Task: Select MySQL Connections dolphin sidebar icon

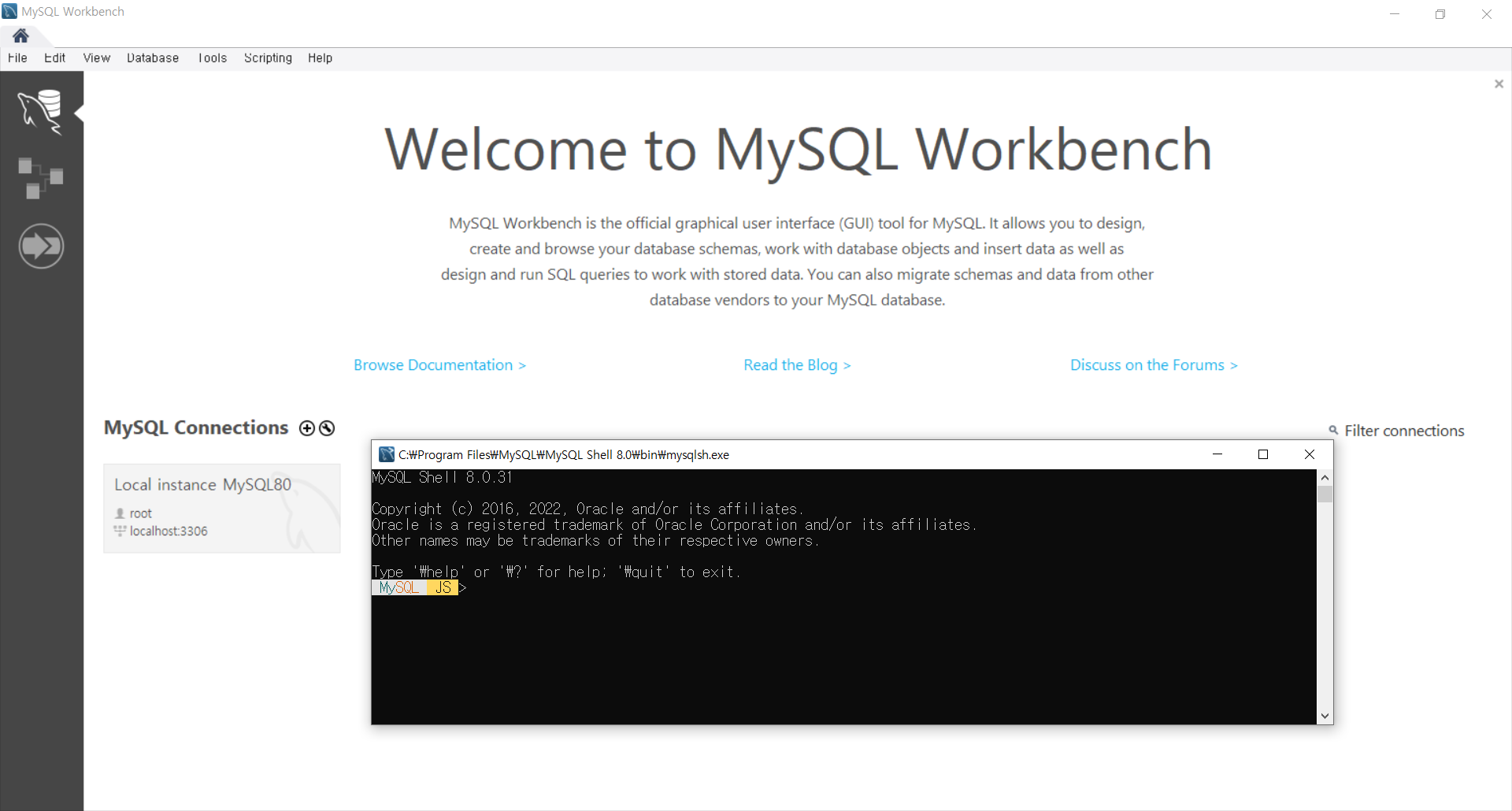Action: [x=41, y=112]
